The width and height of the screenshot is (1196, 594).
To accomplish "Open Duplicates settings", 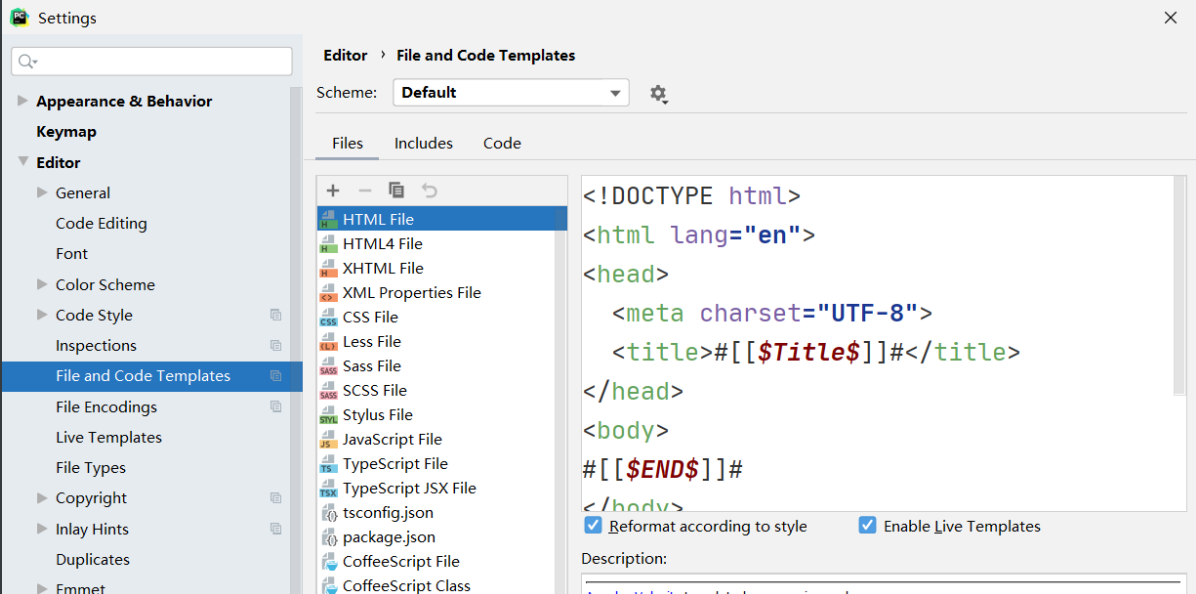I will [x=92, y=559].
